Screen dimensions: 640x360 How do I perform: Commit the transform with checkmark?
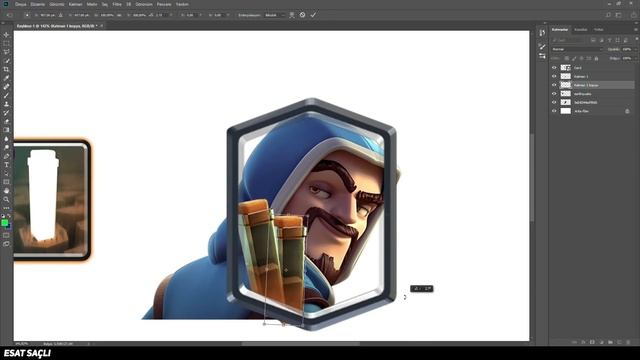coord(313,15)
